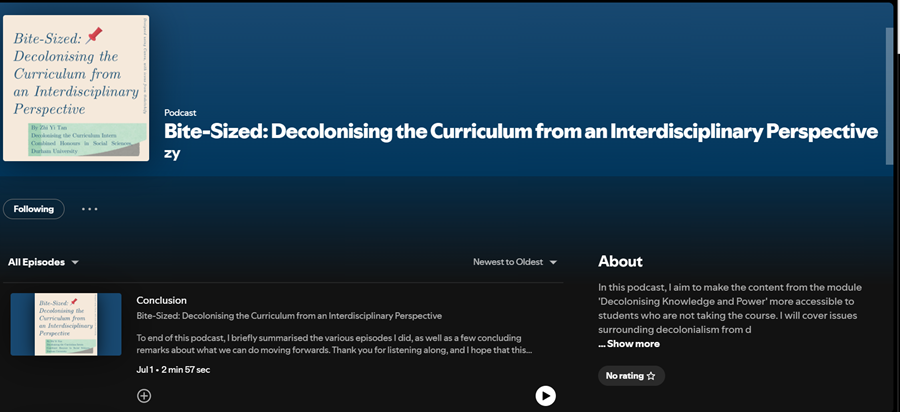Viewport: 900px width, 412px height.
Task: Add Conclusion episode using plus icon
Action: tap(144, 395)
